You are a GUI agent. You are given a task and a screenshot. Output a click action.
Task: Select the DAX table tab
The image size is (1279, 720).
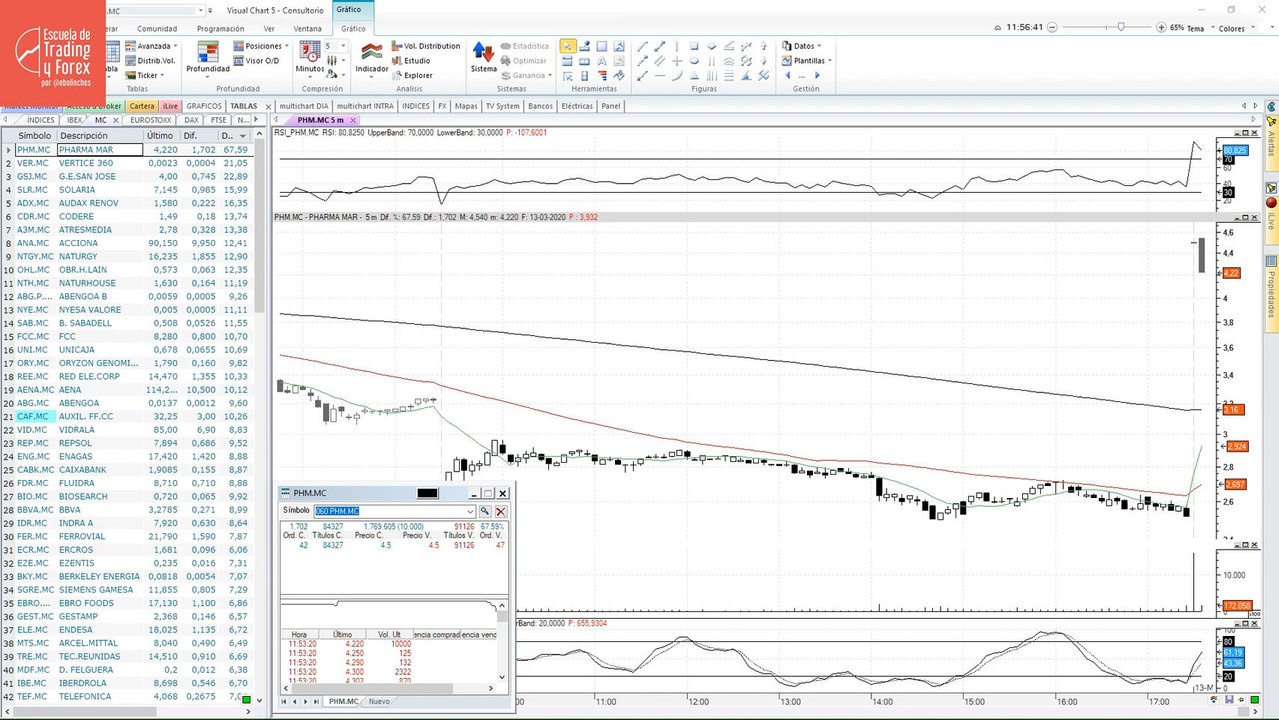point(192,120)
